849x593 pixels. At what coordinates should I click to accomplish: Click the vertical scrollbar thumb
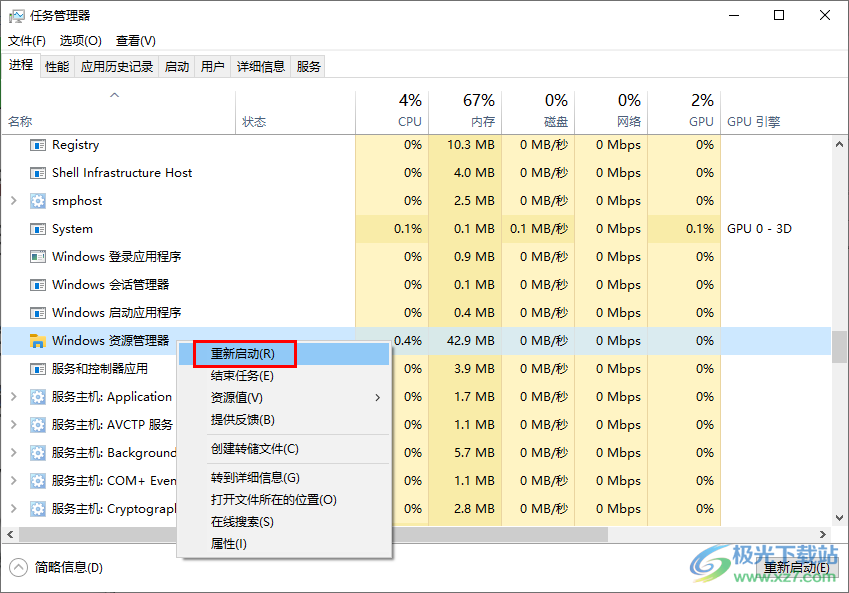pyautogui.click(x=839, y=347)
